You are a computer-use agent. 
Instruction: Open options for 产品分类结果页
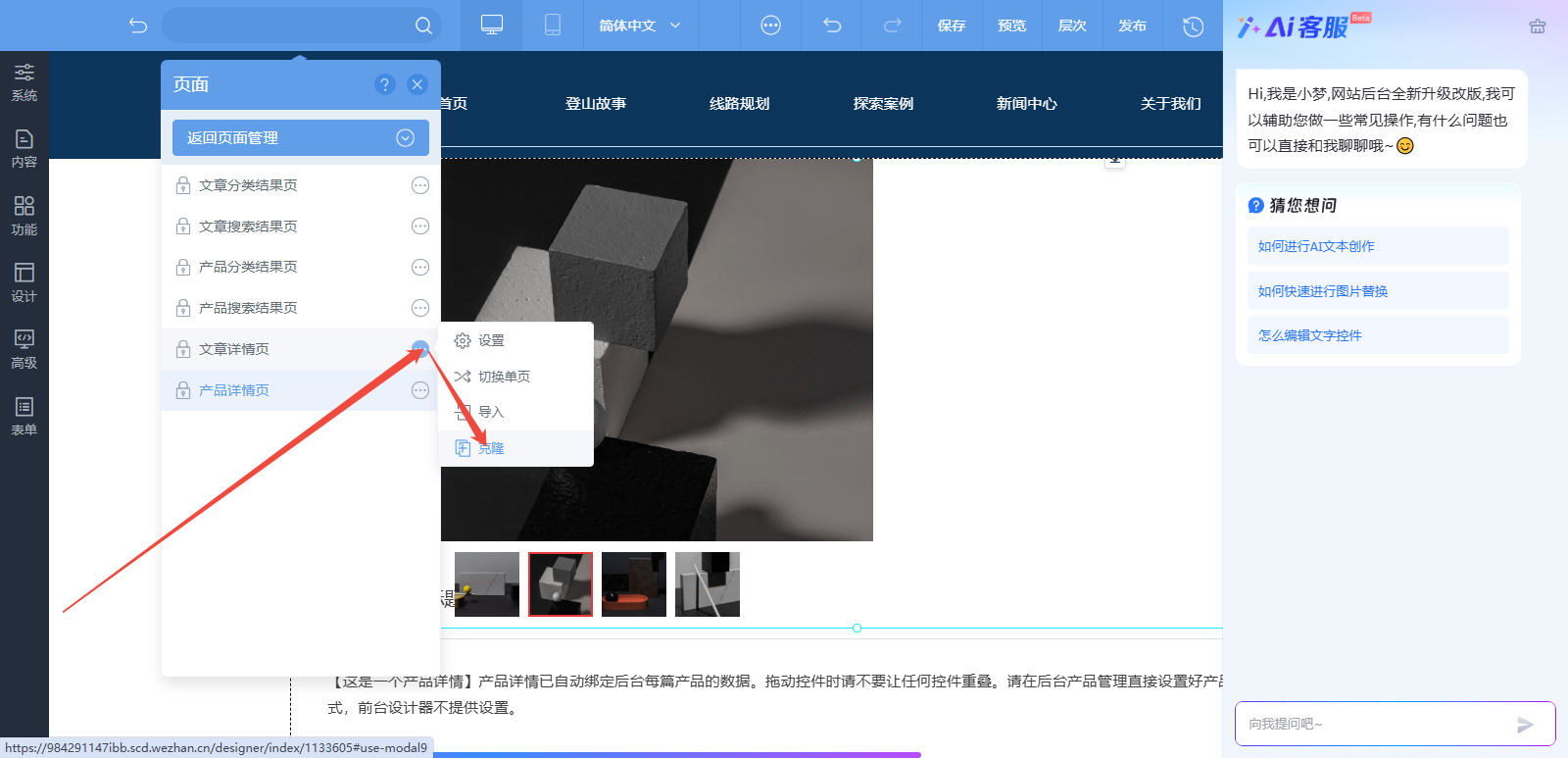click(x=420, y=267)
